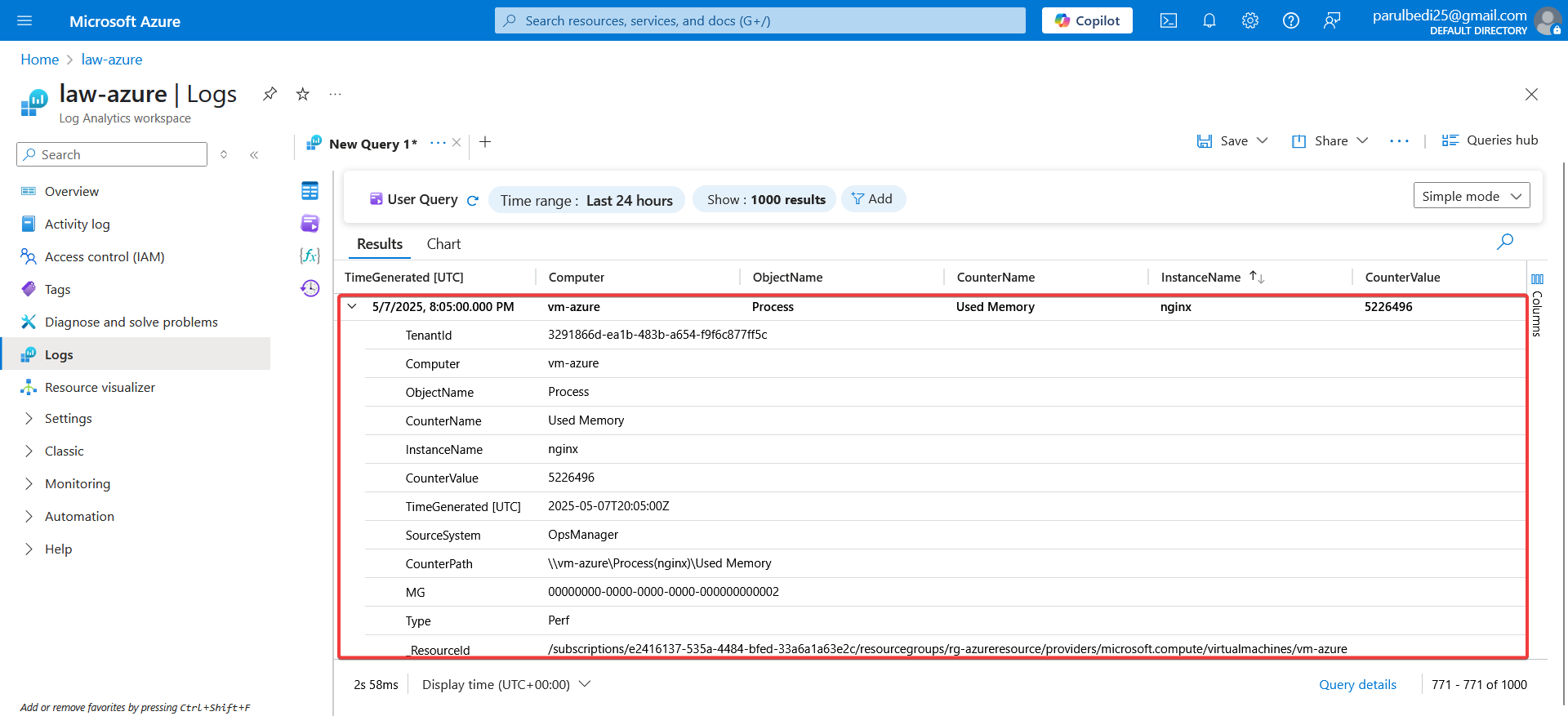Sort by TimeGenerated [UTC] column header
1568x716 pixels.
click(x=404, y=278)
